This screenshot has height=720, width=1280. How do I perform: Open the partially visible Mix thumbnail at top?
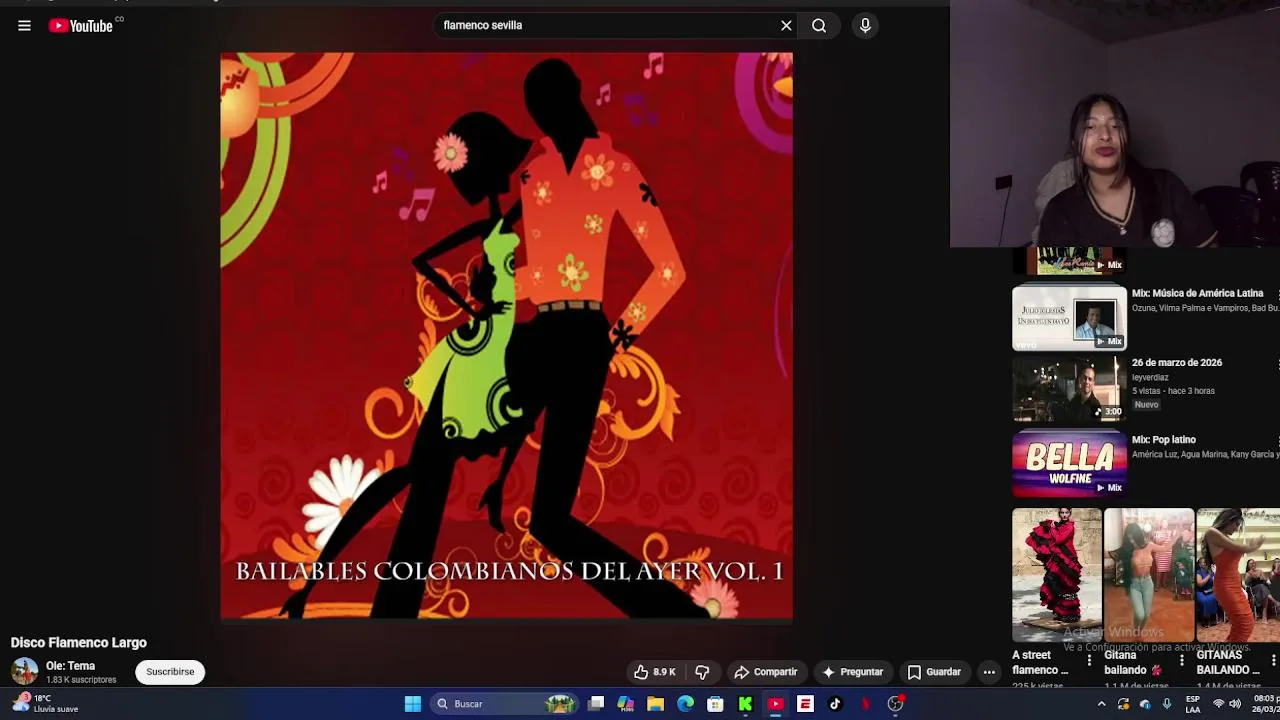pyautogui.click(x=1069, y=261)
